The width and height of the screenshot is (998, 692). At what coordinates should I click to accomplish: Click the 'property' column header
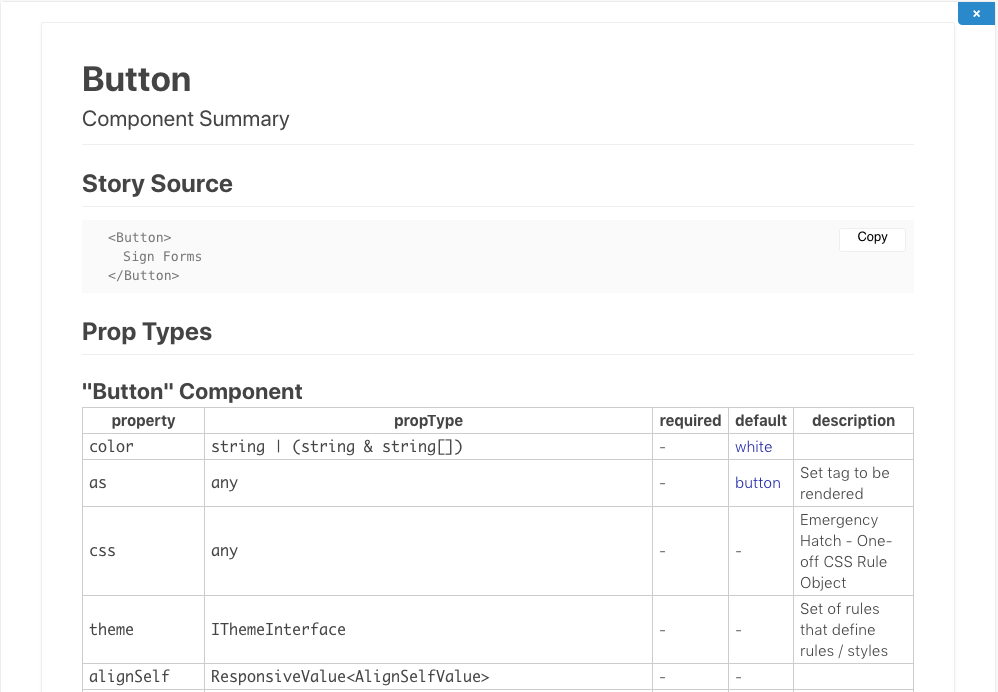coord(143,421)
